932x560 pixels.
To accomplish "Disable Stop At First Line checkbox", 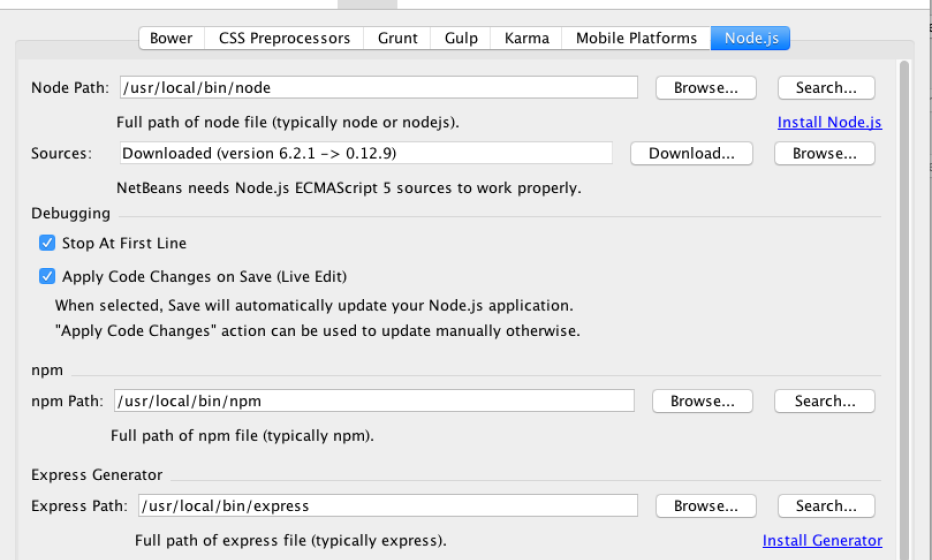I will [47, 243].
